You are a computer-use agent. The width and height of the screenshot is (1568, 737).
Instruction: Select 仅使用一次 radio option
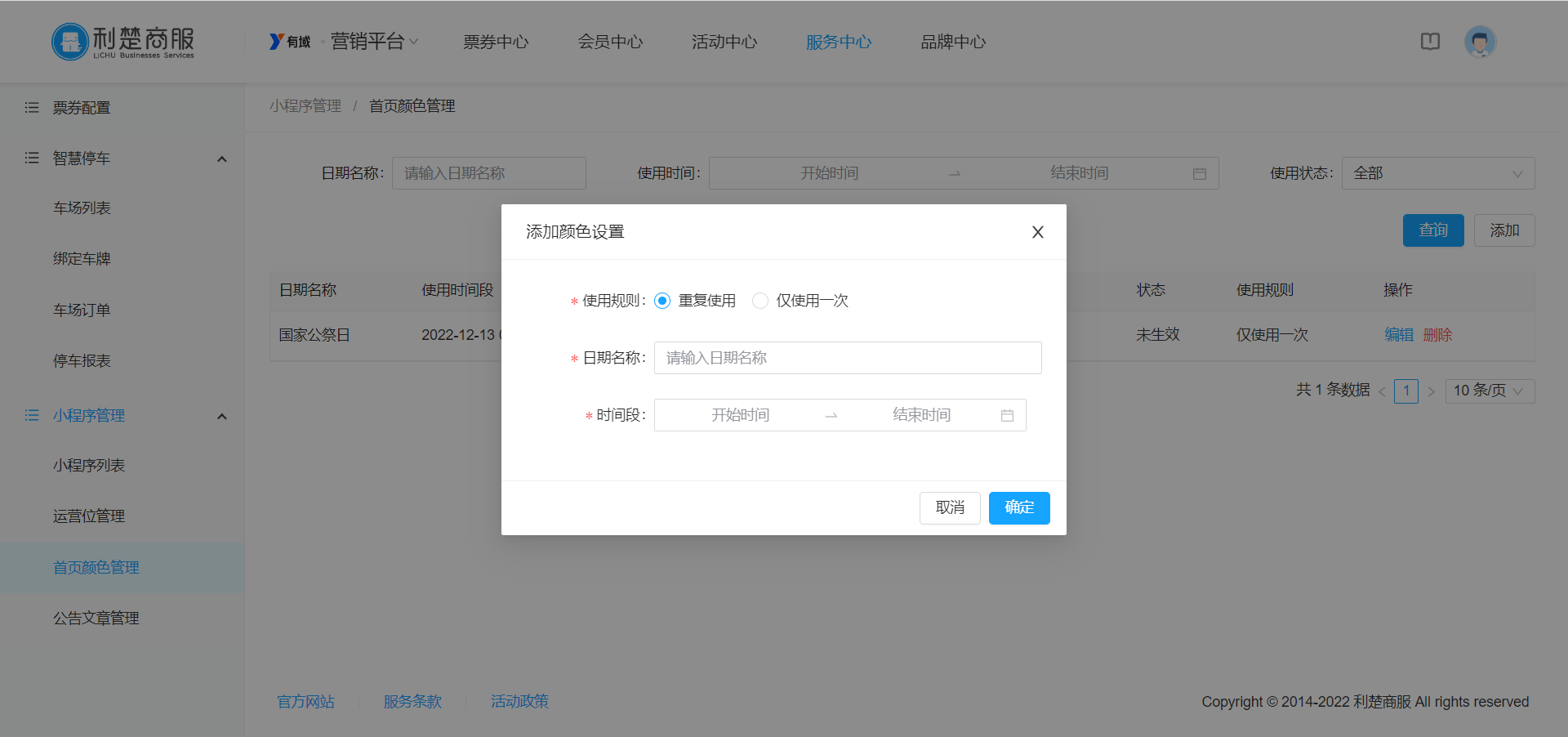click(x=760, y=301)
